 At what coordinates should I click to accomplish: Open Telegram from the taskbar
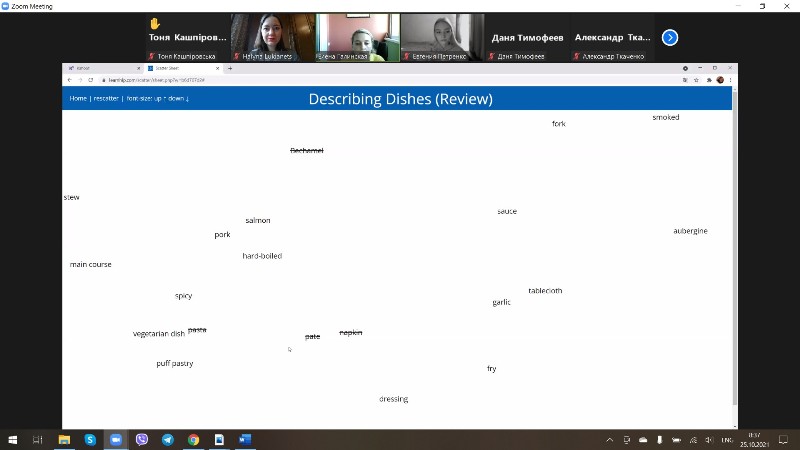point(167,439)
